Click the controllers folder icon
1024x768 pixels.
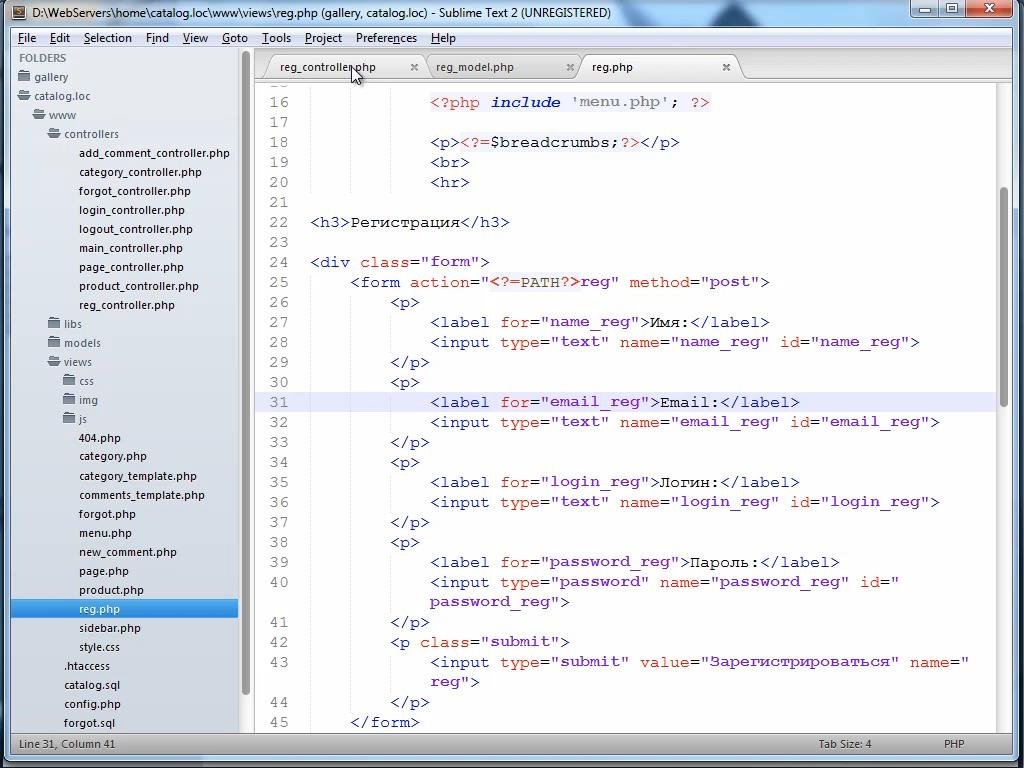54,133
